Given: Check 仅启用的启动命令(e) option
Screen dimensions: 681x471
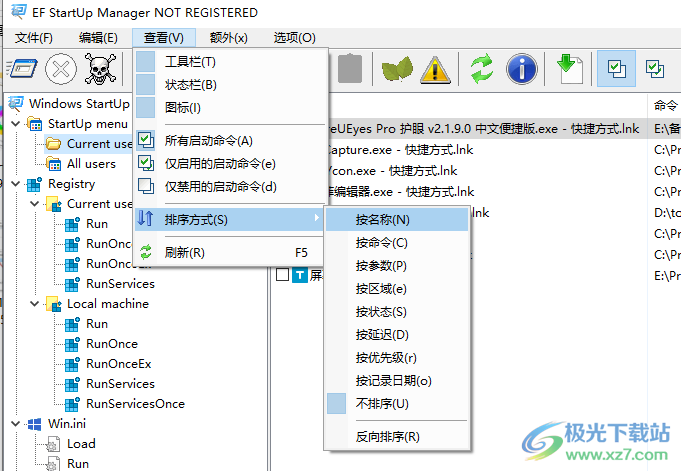Looking at the screenshot, I should coord(230,164).
